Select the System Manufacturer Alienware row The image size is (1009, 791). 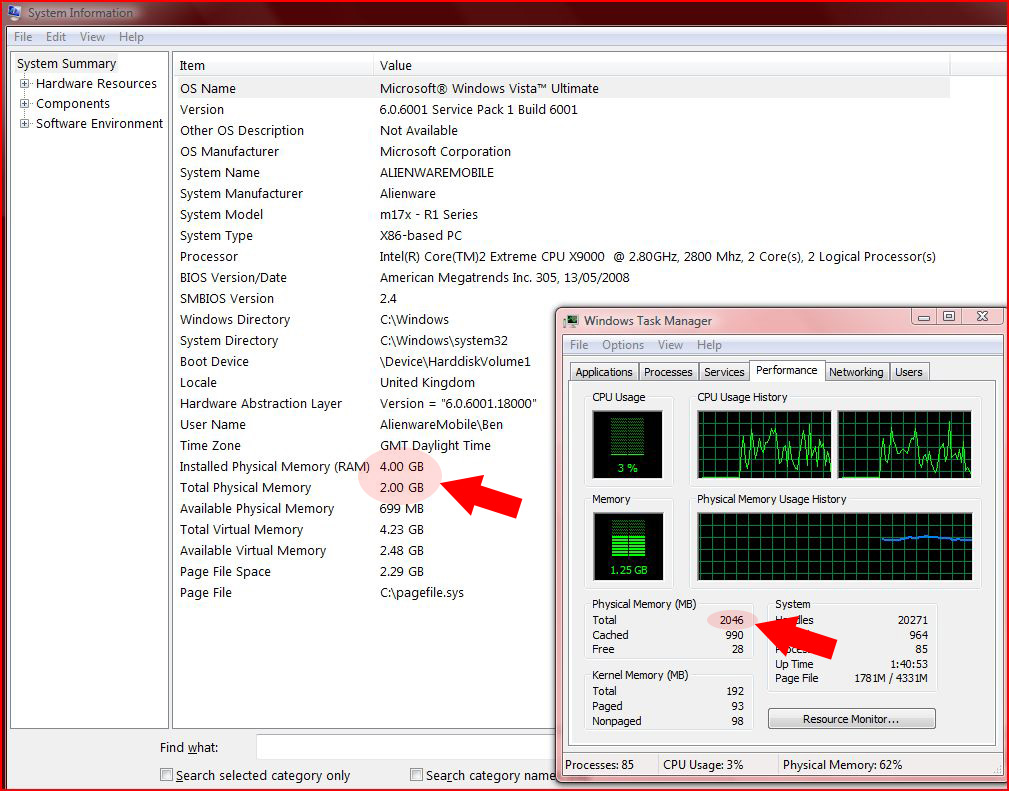pyautogui.click(x=562, y=194)
